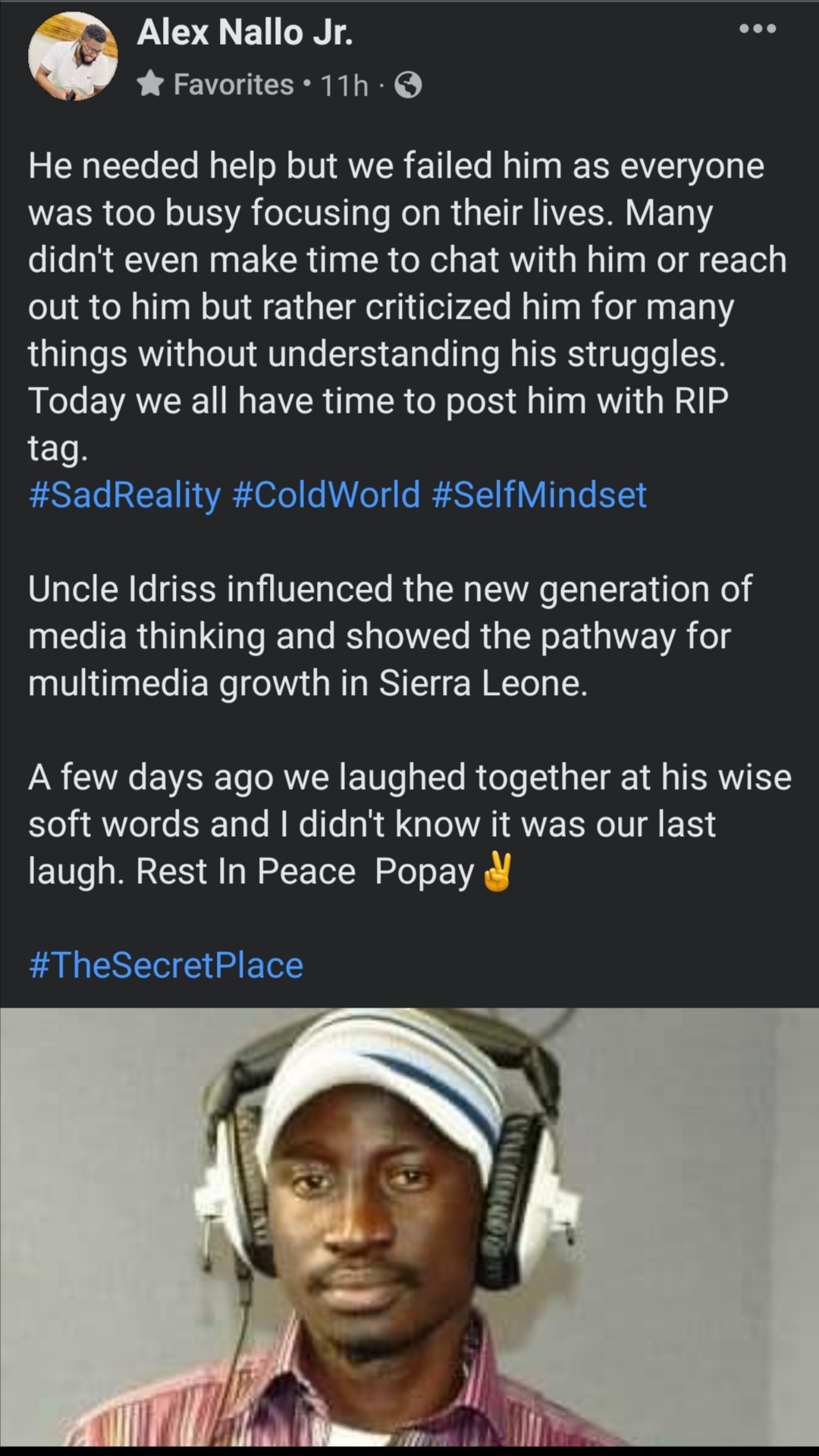Screen dimensions: 819x1456
Task: Open the post options three-dot menu
Action: tap(758, 30)
